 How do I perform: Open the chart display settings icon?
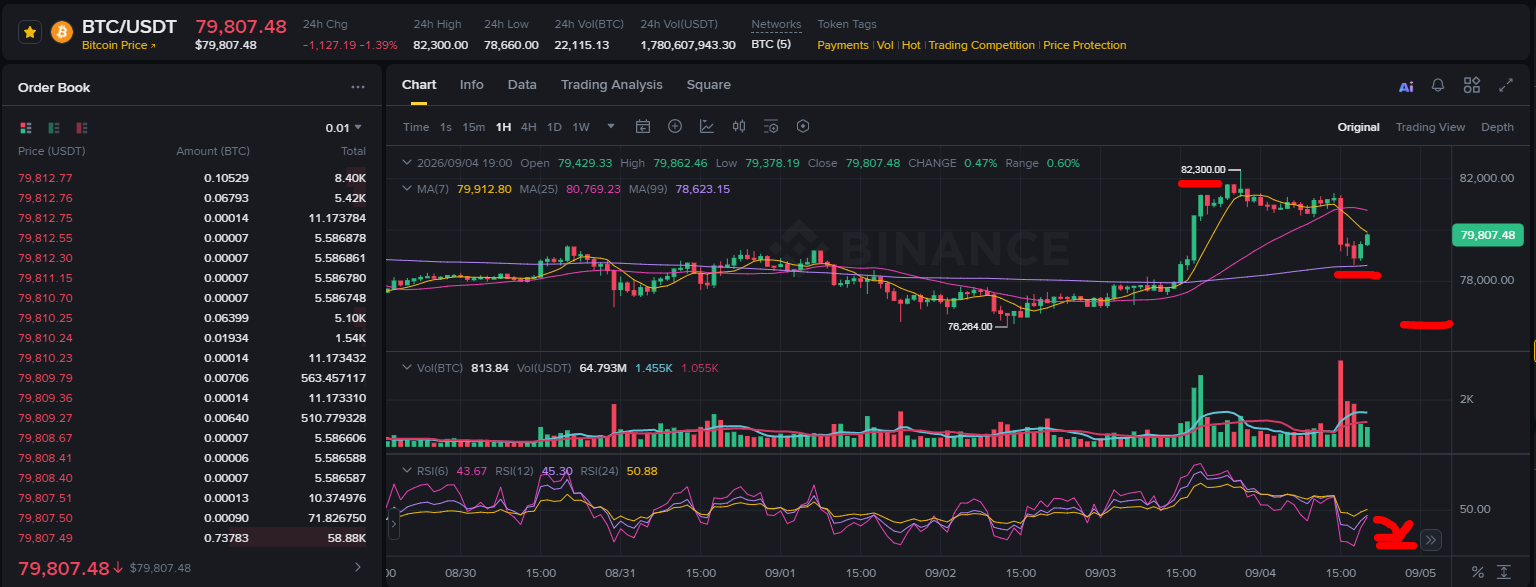tap(771, 126)
